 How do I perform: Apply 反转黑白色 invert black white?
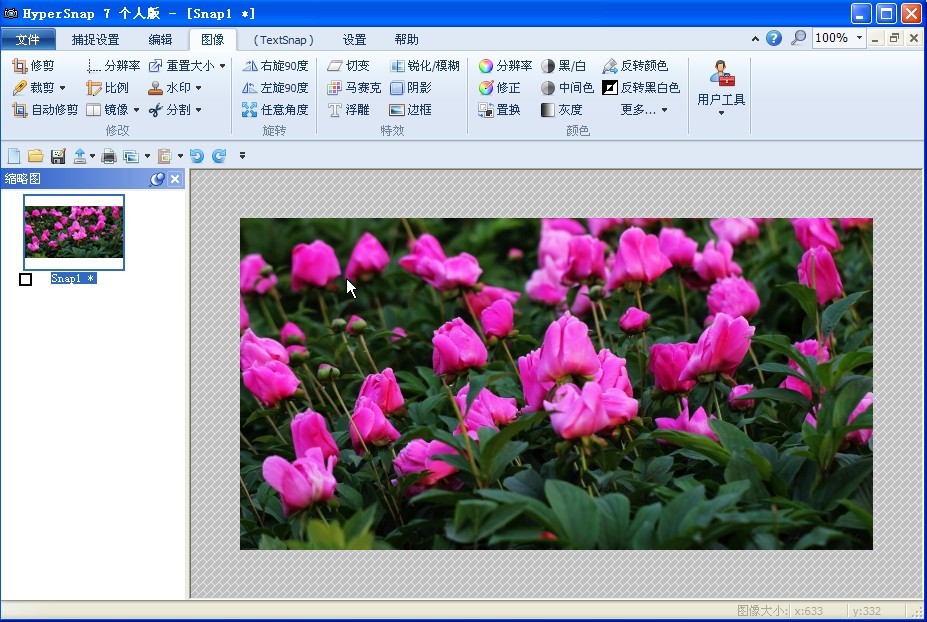pos(641,88)
